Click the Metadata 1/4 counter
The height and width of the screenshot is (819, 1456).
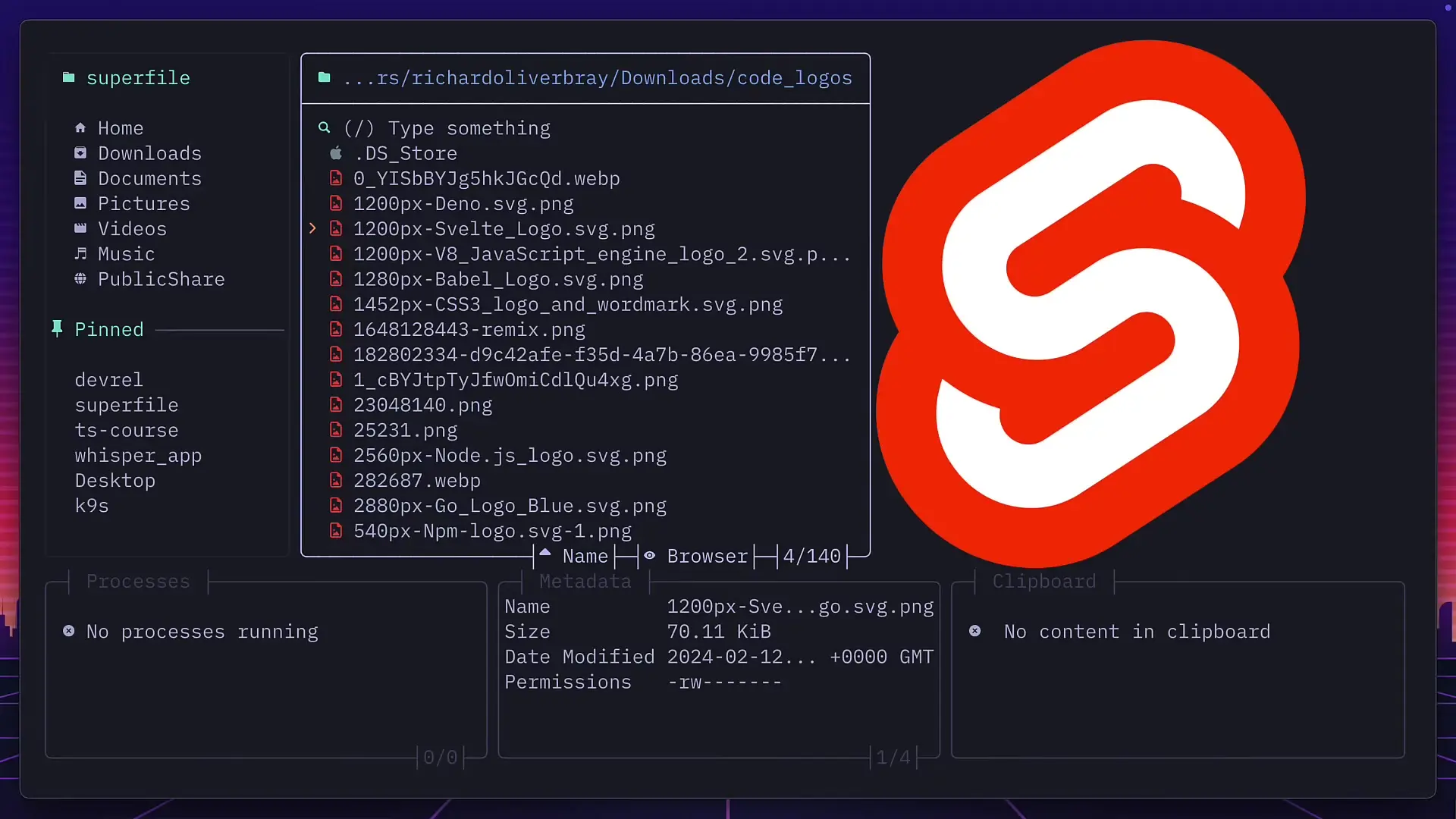[x=893, y=757]
